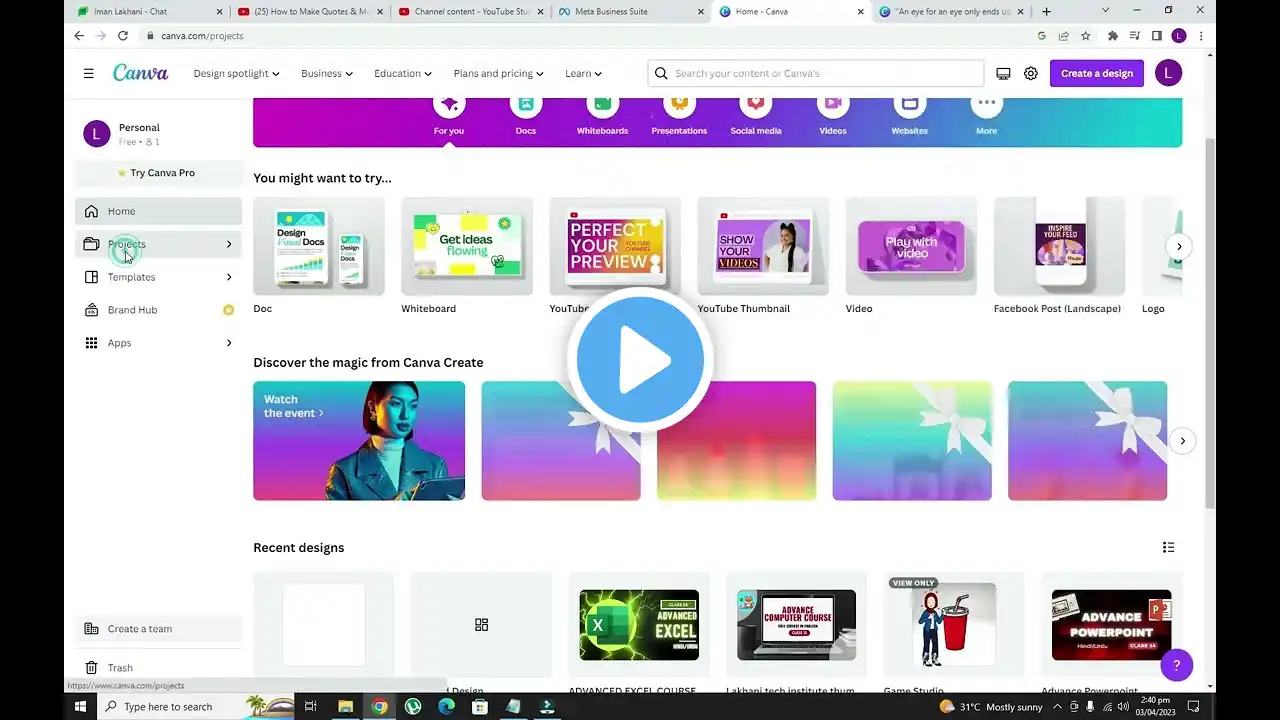Click the Brand Hub crown badge

tap(228, 310)
